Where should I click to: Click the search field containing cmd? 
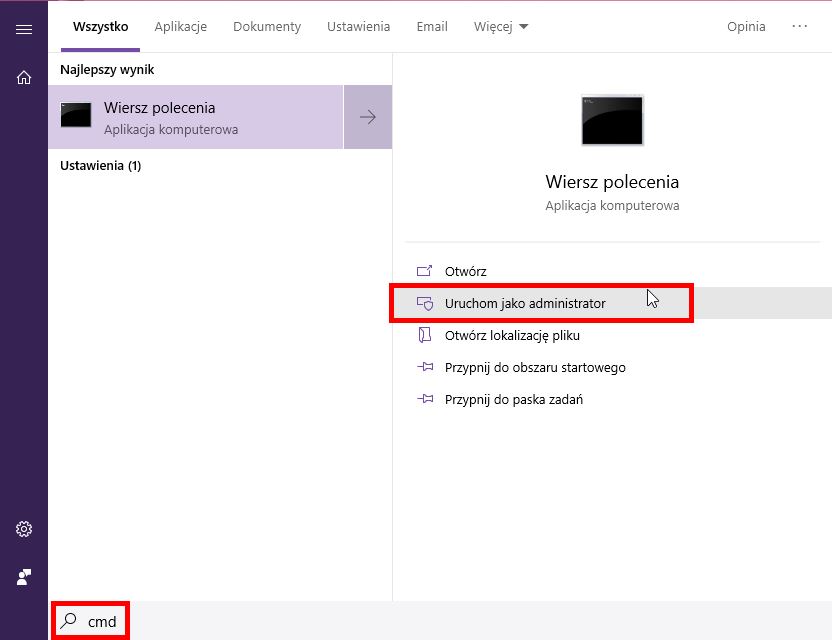point(440,621)
